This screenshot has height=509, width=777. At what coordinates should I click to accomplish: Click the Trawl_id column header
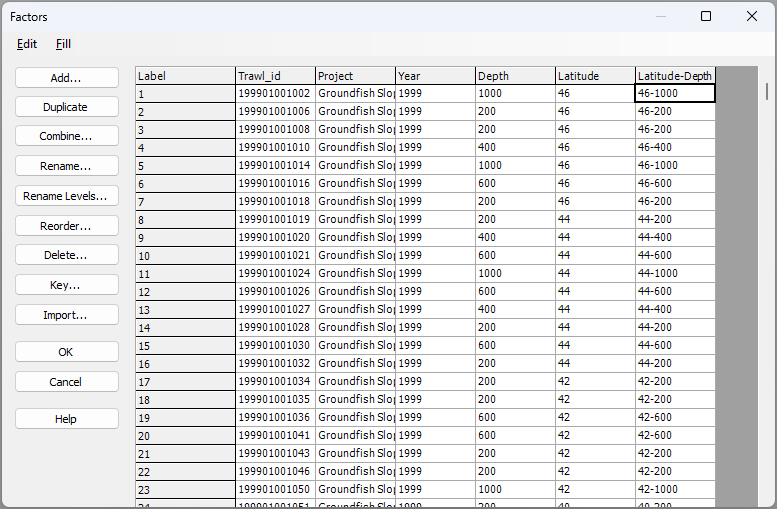[x=275, y=76]
